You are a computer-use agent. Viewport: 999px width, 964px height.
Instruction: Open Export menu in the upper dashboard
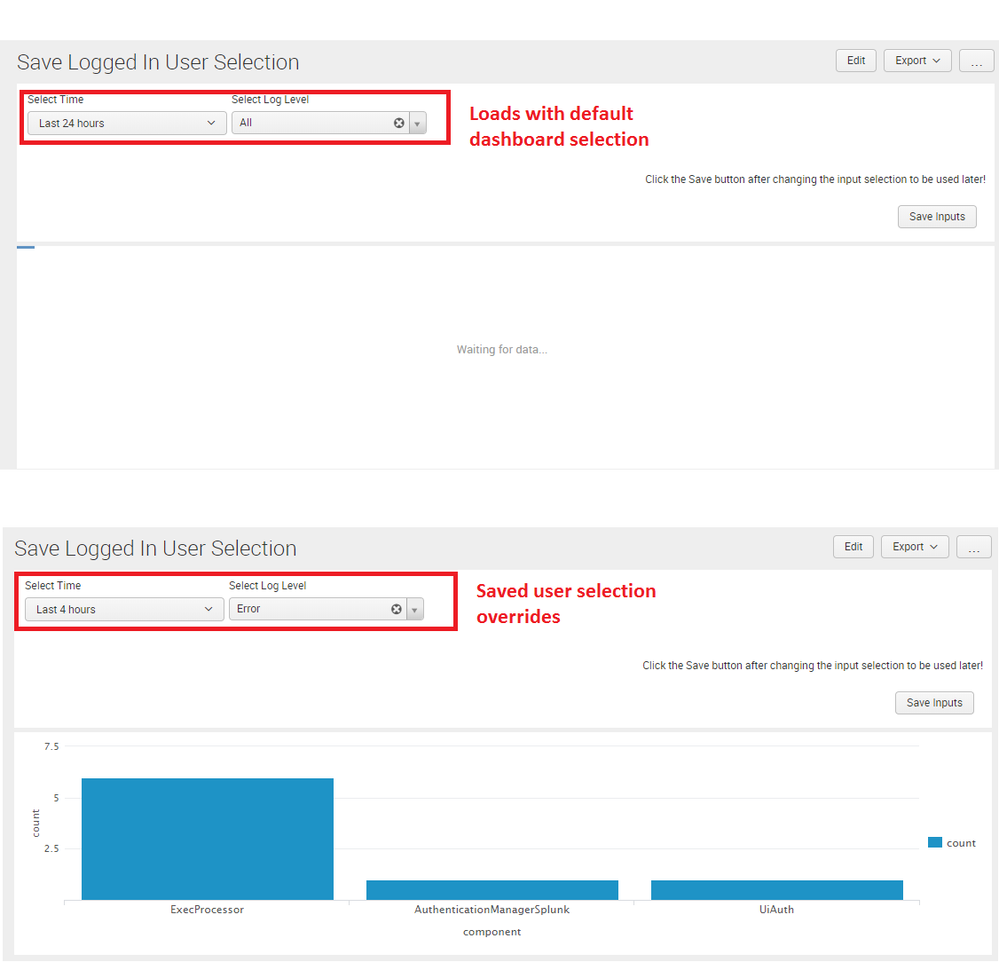(x=916, y=61)
